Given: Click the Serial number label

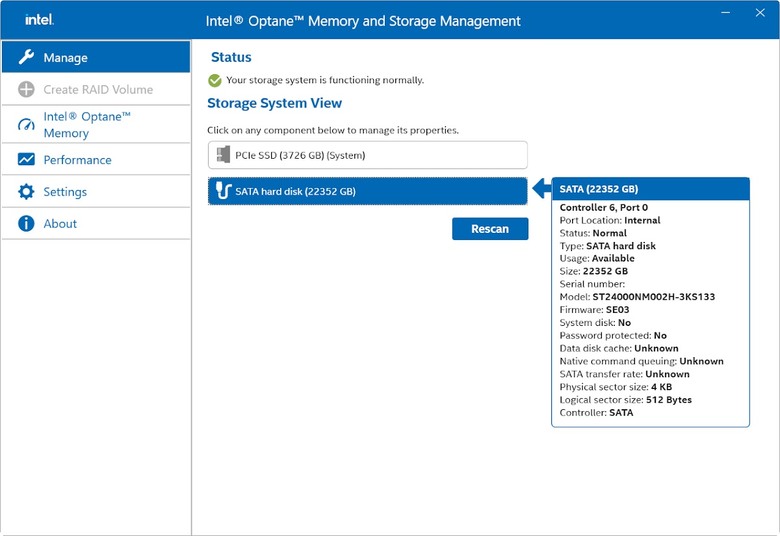Looking at the screenshot, I should (592, 284).
